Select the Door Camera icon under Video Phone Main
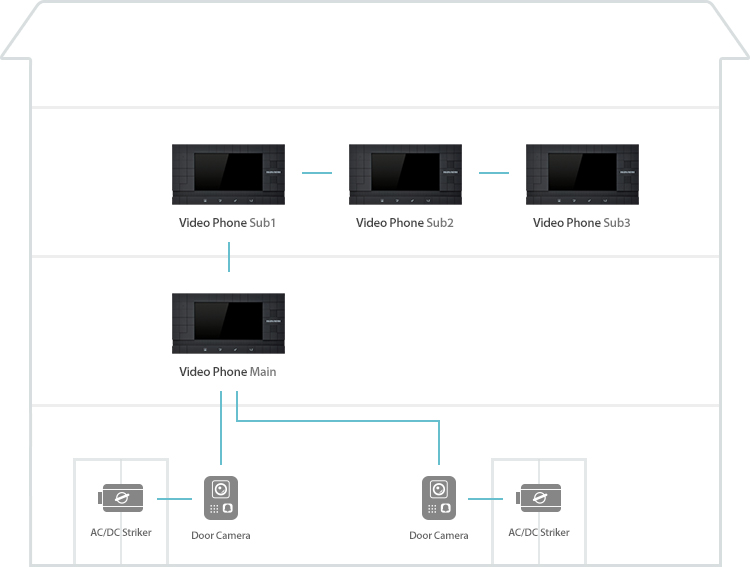Viewport: 750px width, 567px height. tap(221, 498)
